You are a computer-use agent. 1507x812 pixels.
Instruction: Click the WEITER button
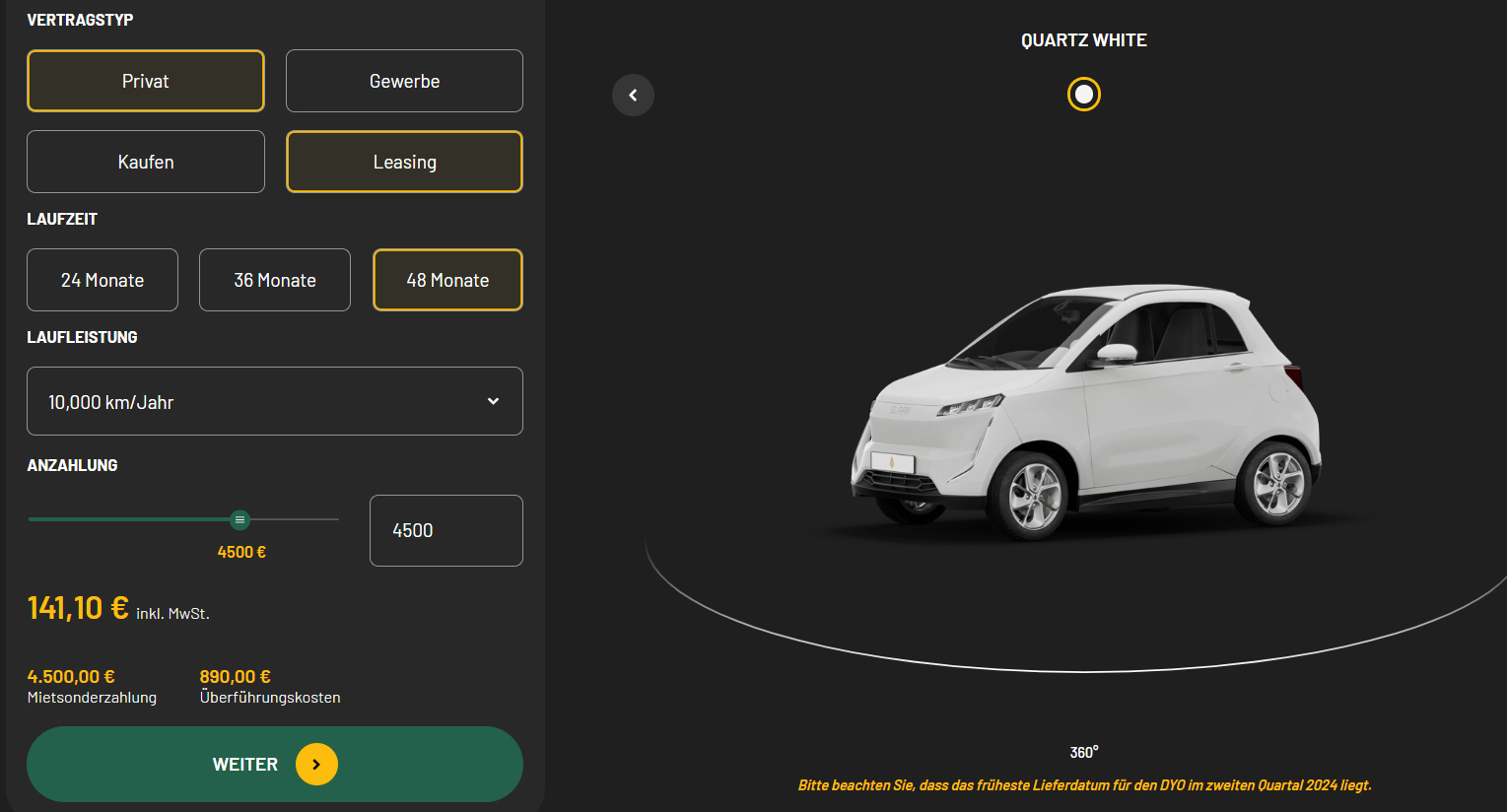tap(275, 764)
